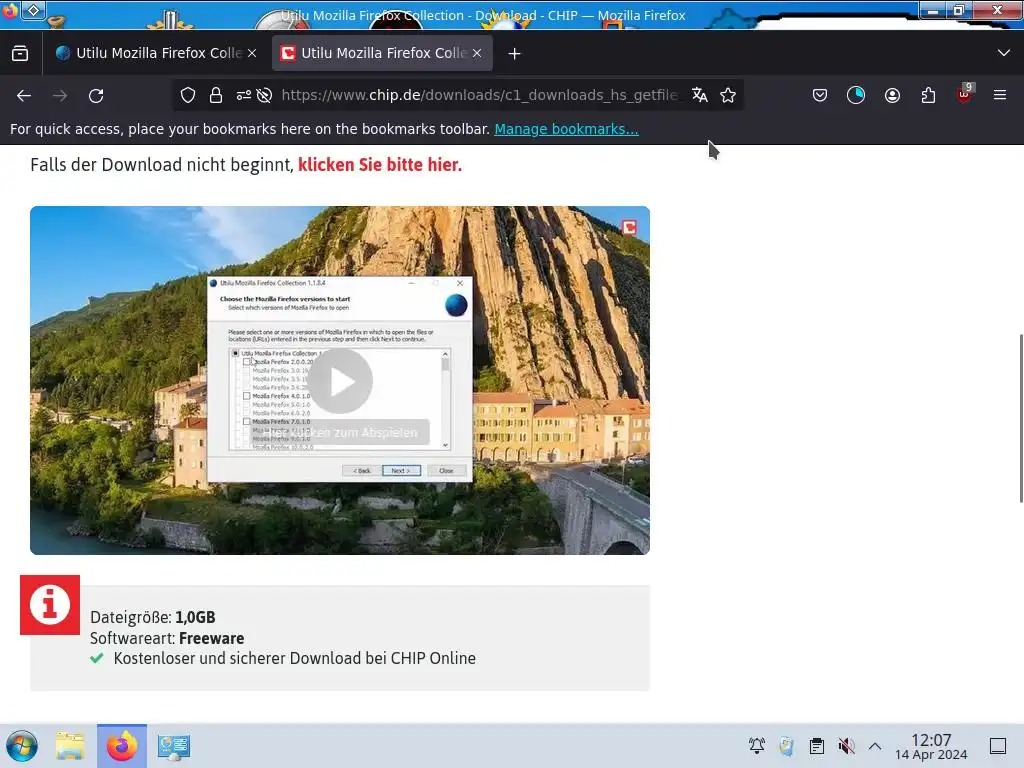Expand the list all tabs dropdown
Image resolution: width=1024 pixels, height=768 pixels.
pyautogui.click(x=1004, y=53)
